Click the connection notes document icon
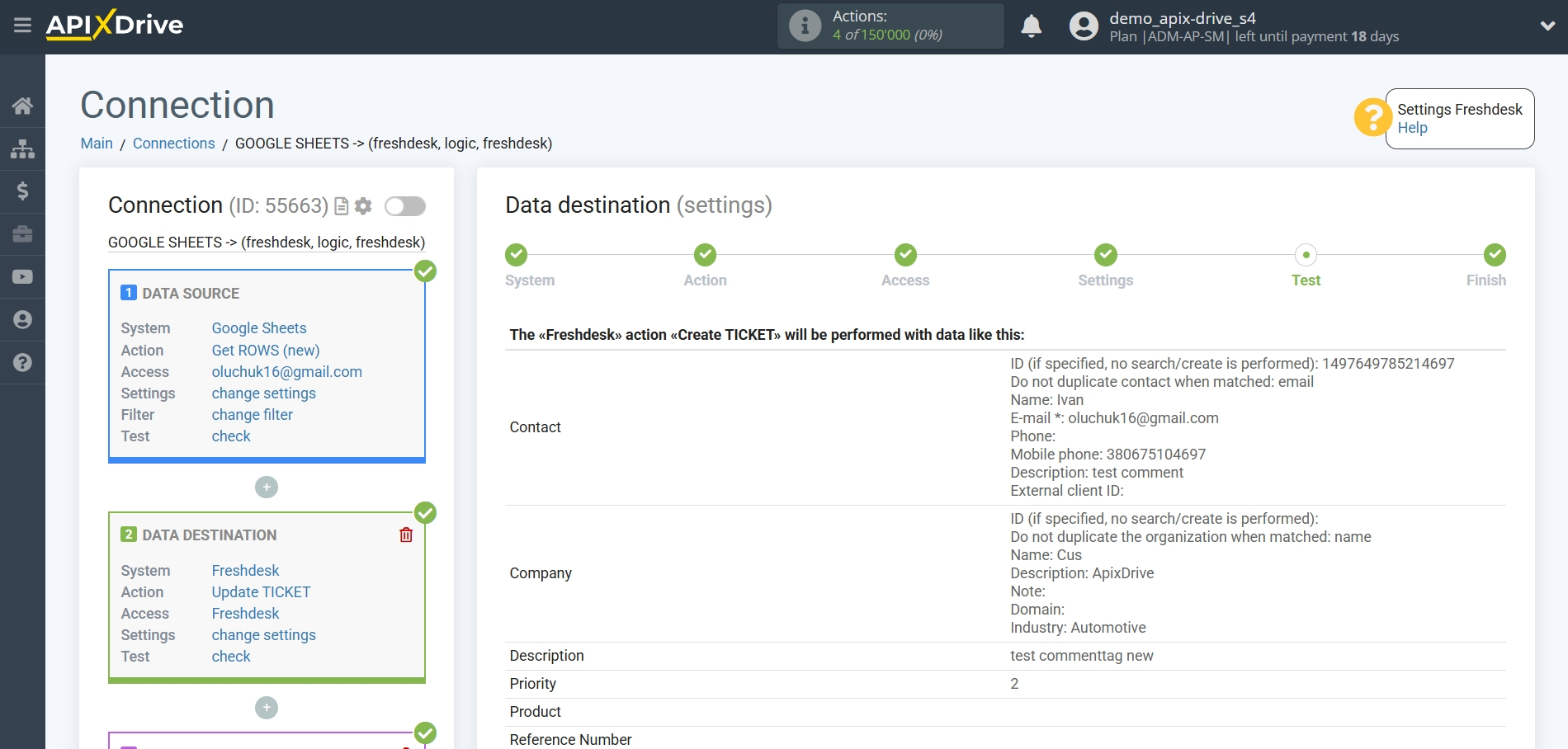 (341, 206)
